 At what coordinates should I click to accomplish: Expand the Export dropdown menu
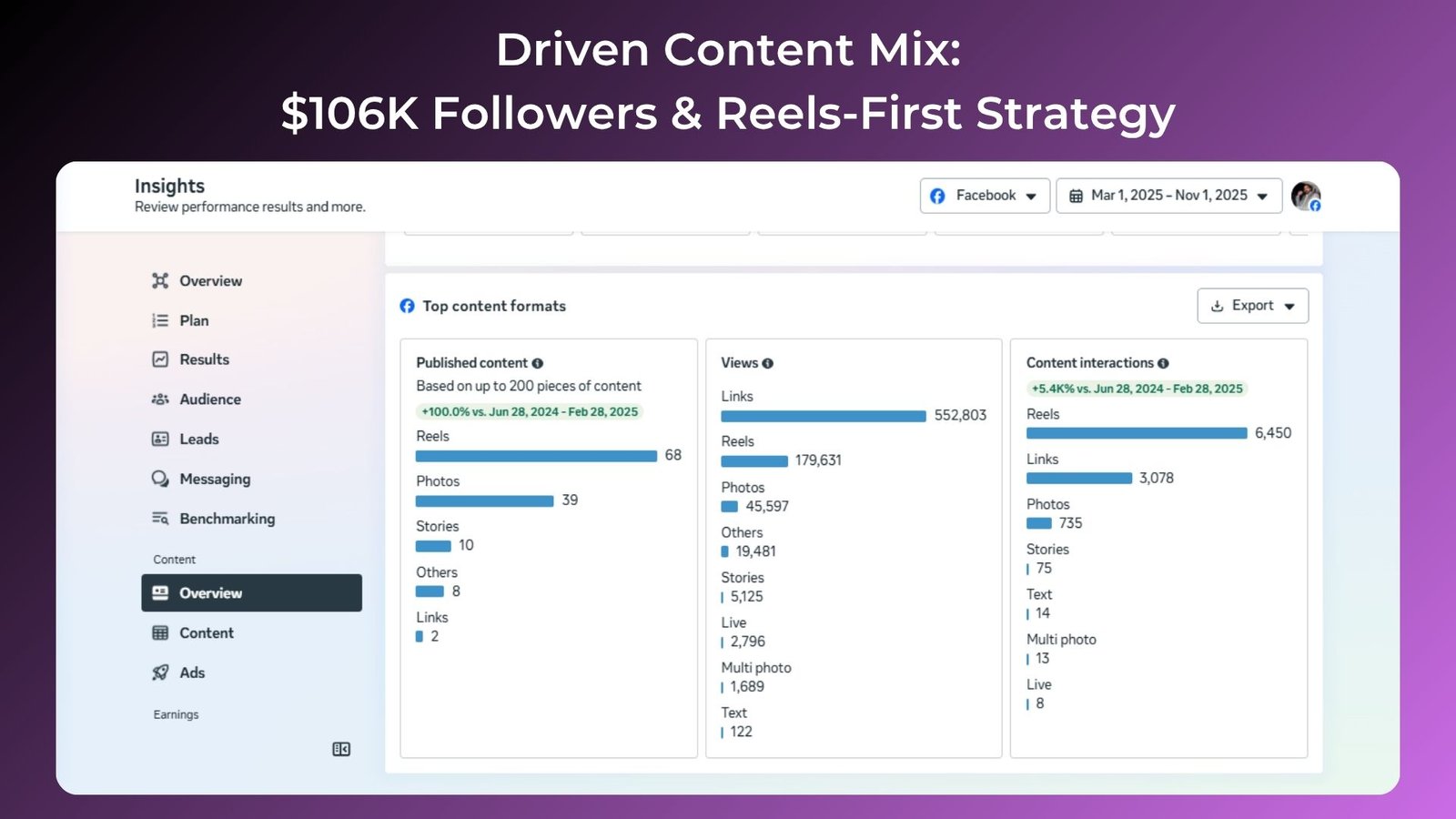click(1252, 306)
